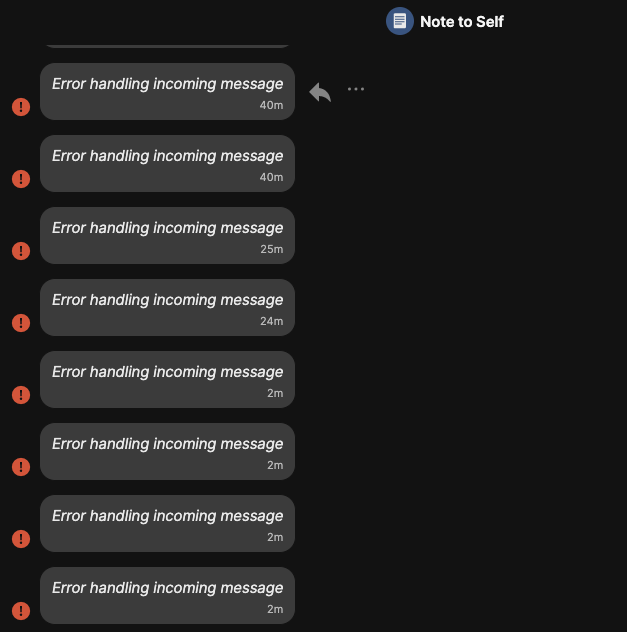The image size is (627, 632).
Task: Click error icon beside first 2m message
Action: (21, 395)
